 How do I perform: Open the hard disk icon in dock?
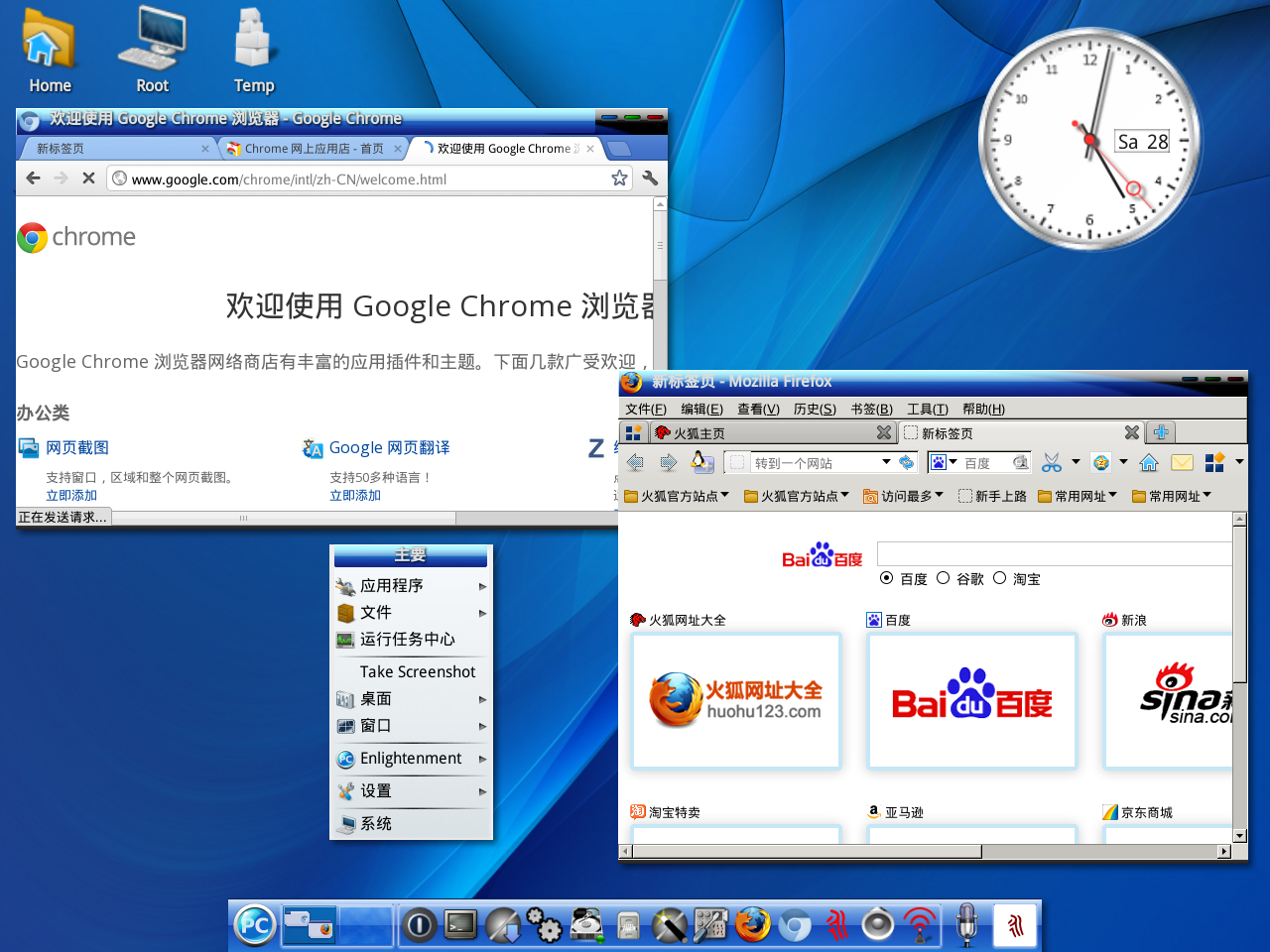[586, 925]
